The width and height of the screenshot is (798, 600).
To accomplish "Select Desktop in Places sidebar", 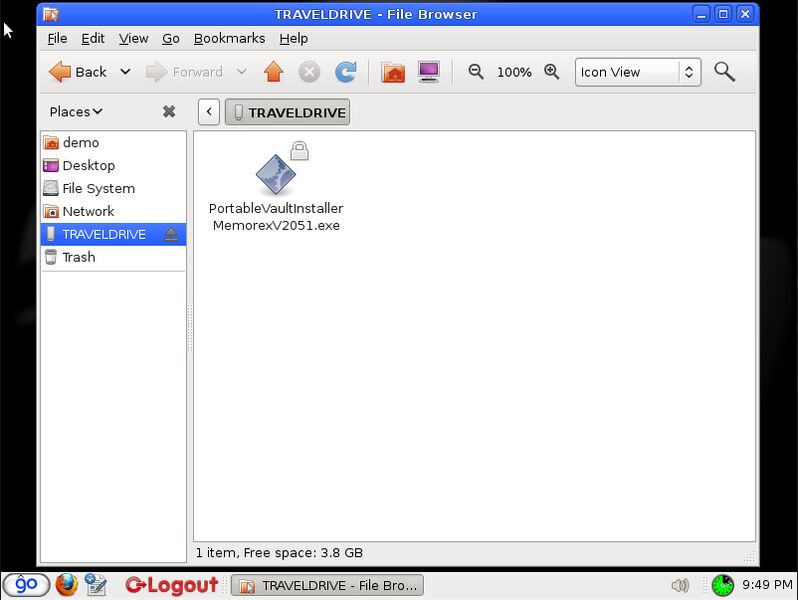I will click(113, 165).
